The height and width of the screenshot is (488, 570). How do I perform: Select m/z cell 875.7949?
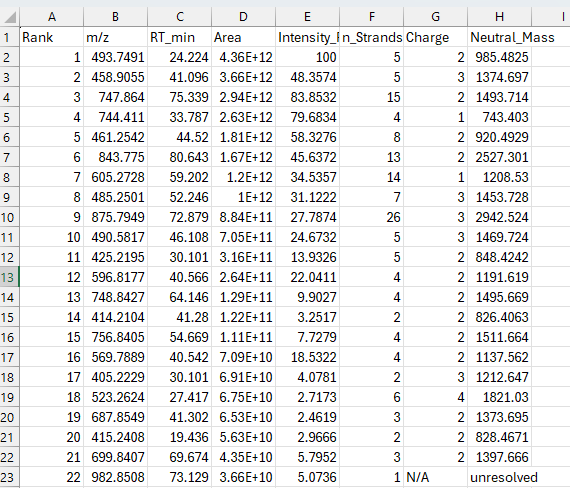click(116, 217)
